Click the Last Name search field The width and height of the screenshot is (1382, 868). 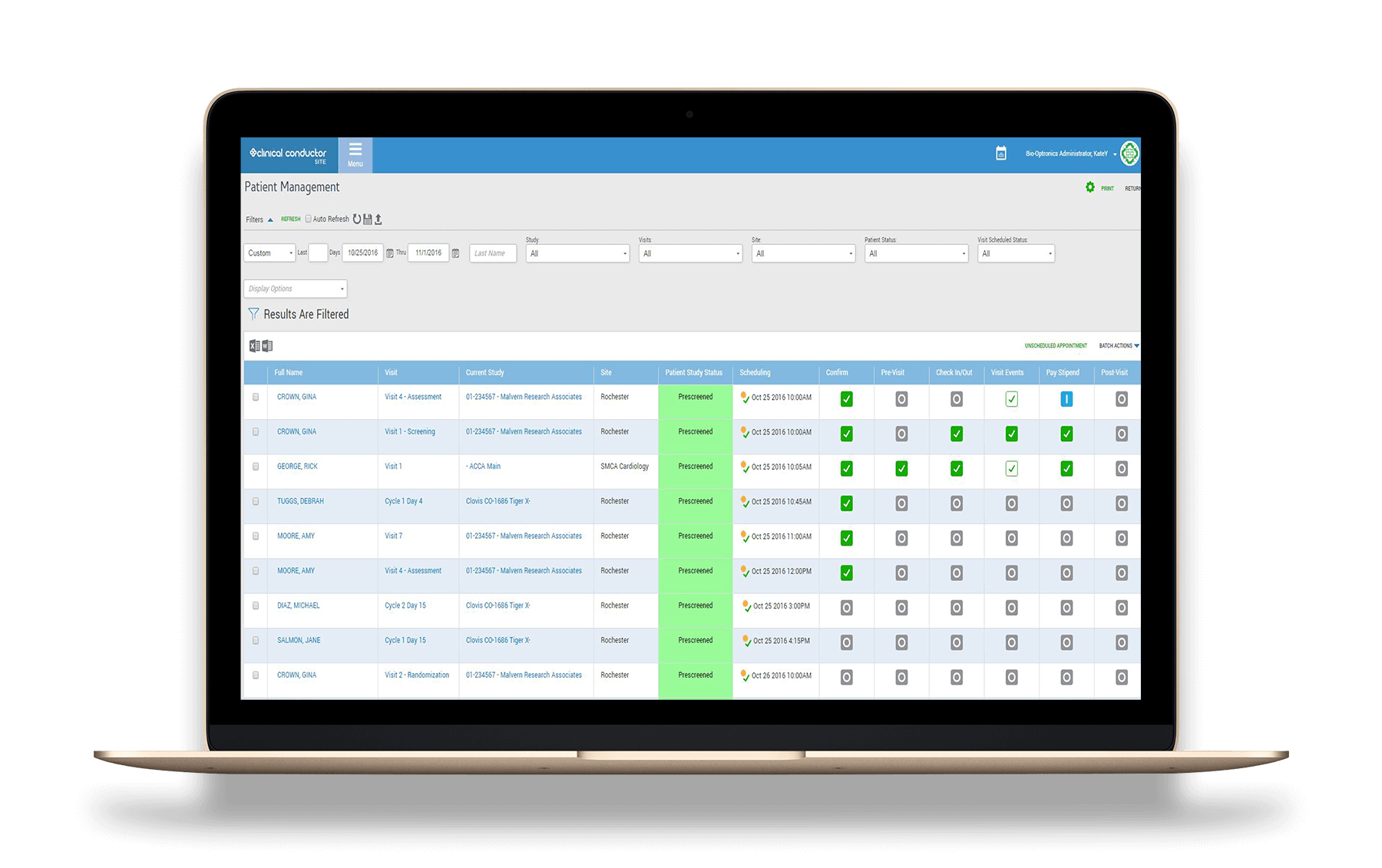coord(492,253)
